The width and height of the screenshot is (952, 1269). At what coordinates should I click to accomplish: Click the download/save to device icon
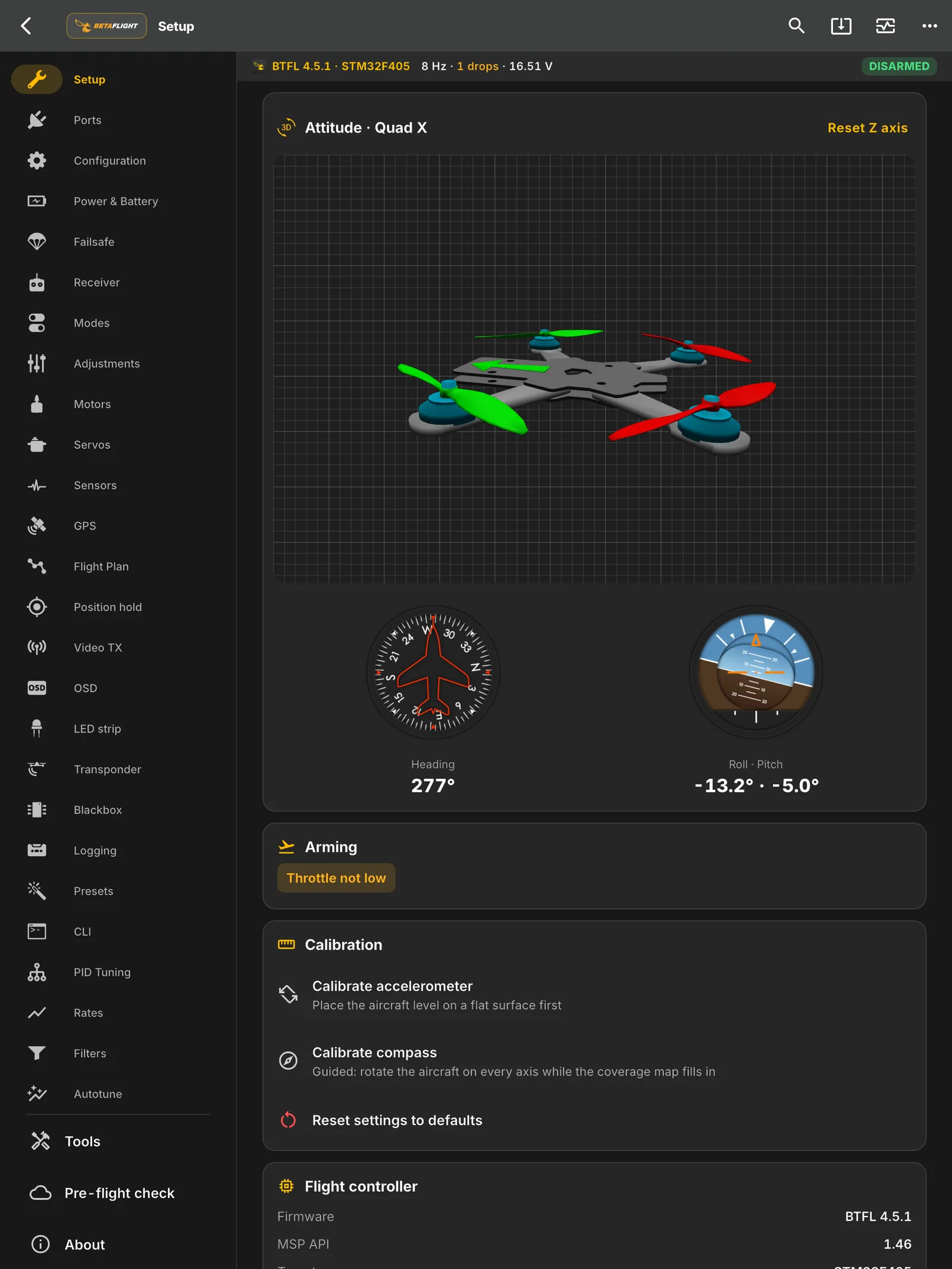pos(841,26)
